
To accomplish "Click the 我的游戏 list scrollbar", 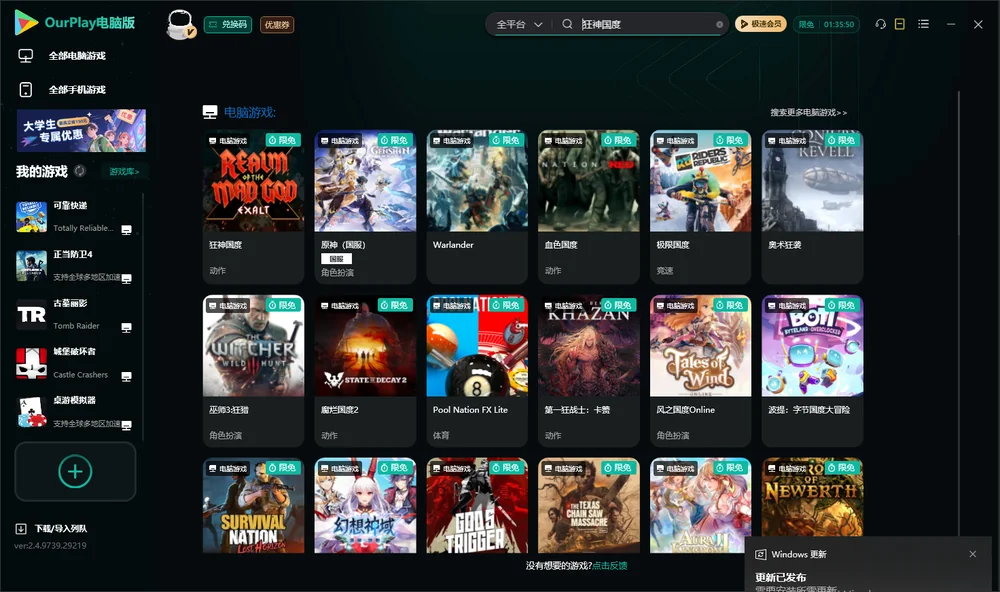I will tap(143, 316).
